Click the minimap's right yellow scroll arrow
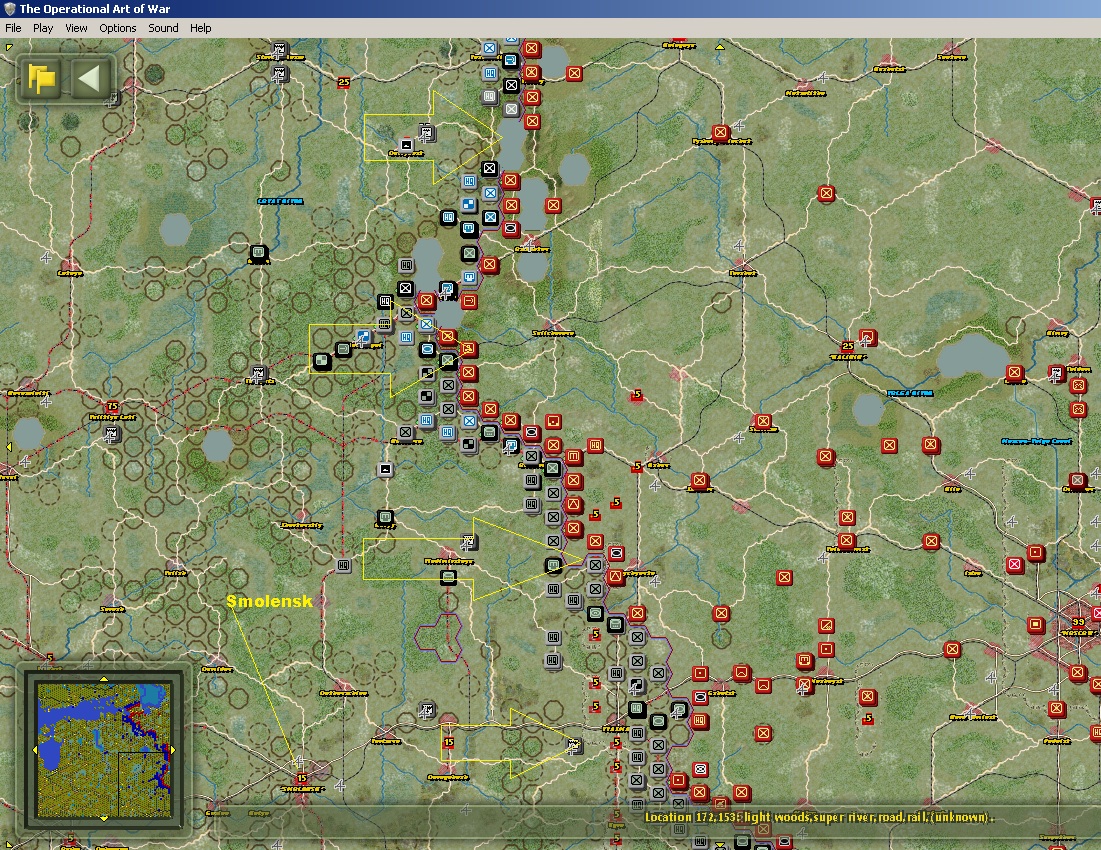Image resolution: width=1101 pixels, height=850 pixels. pyautogui.click(x=173, y=750)
